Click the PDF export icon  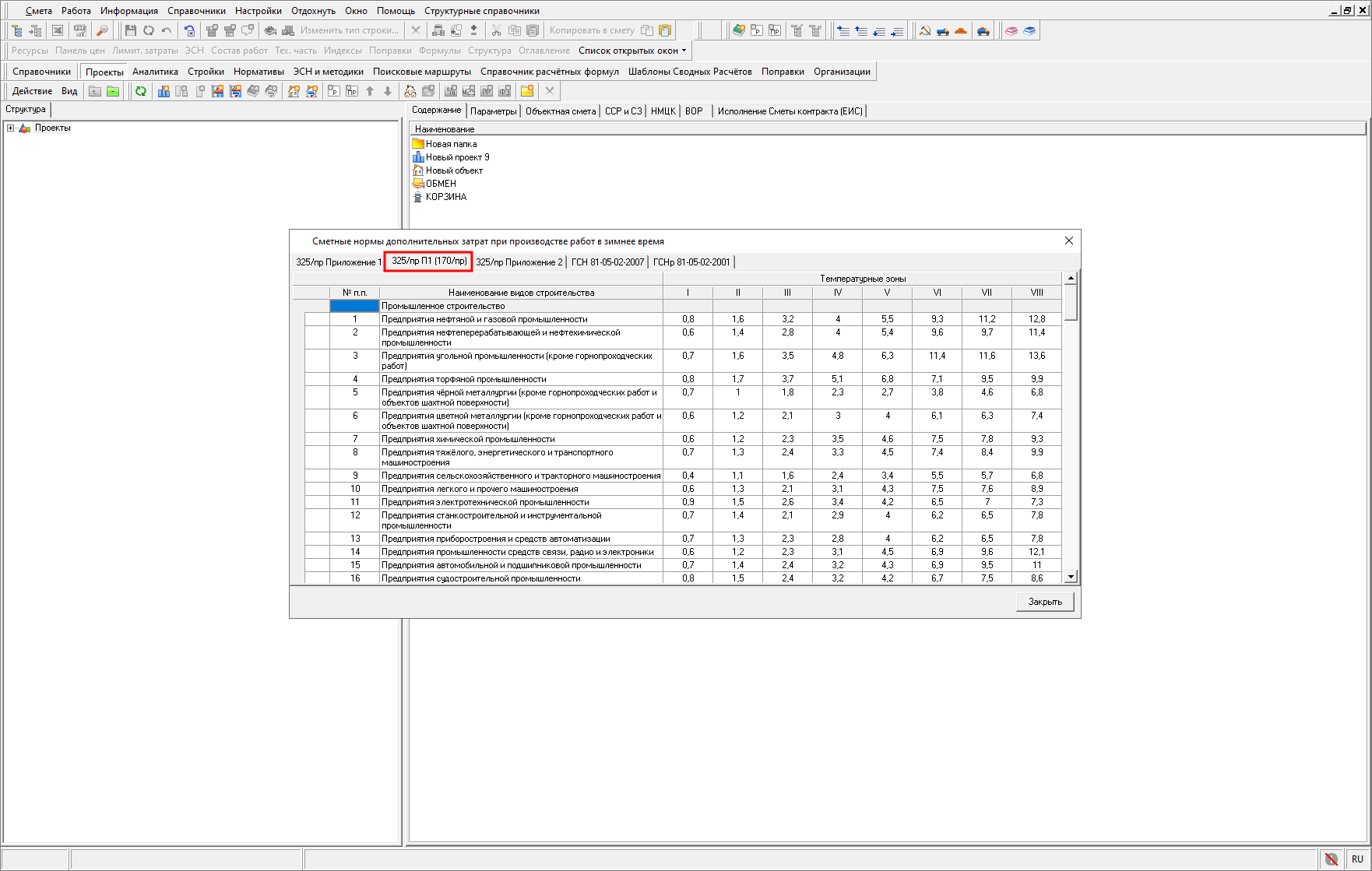coord(79,30)
